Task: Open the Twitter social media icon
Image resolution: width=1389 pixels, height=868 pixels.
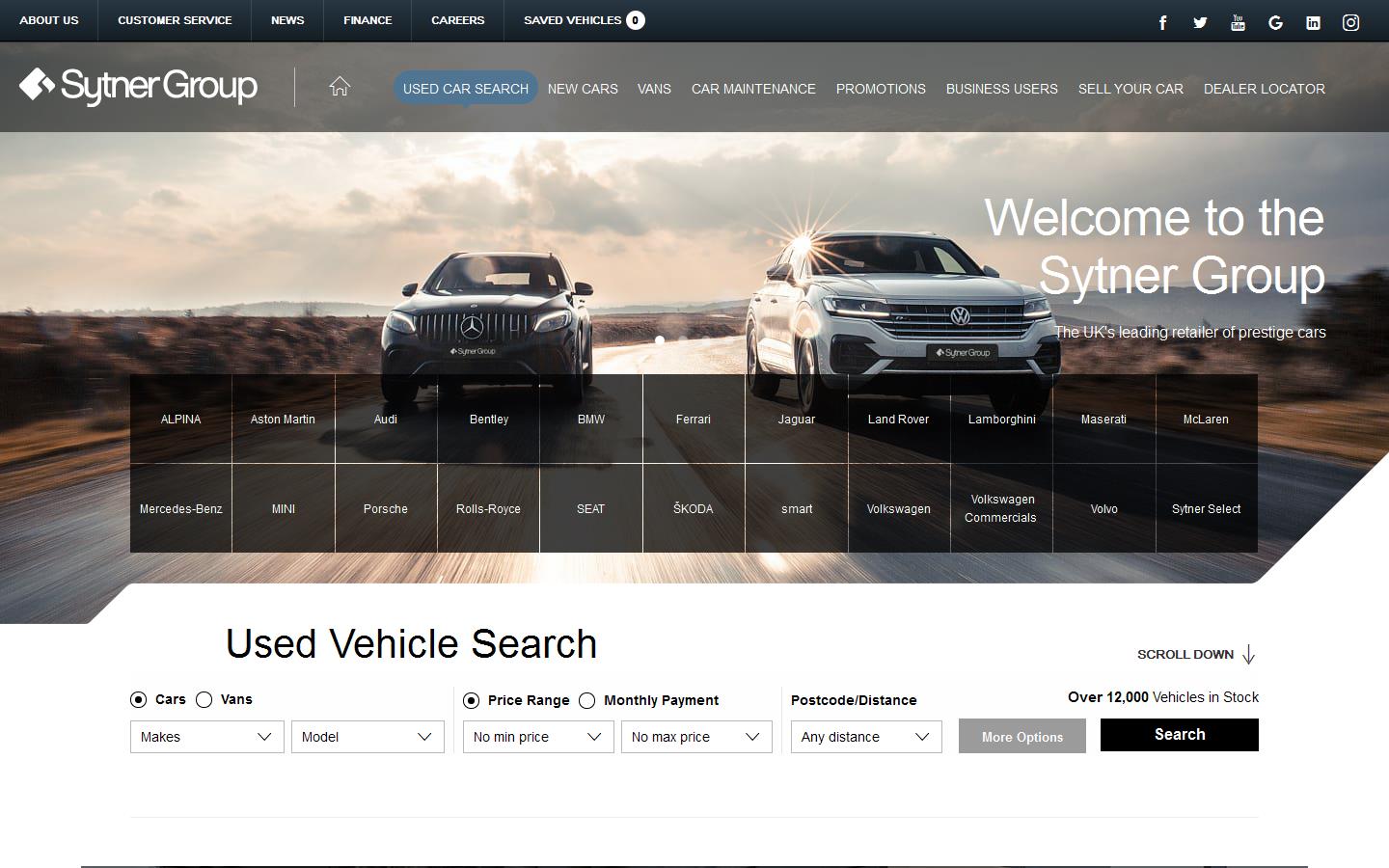Action: click(1199, 21)
